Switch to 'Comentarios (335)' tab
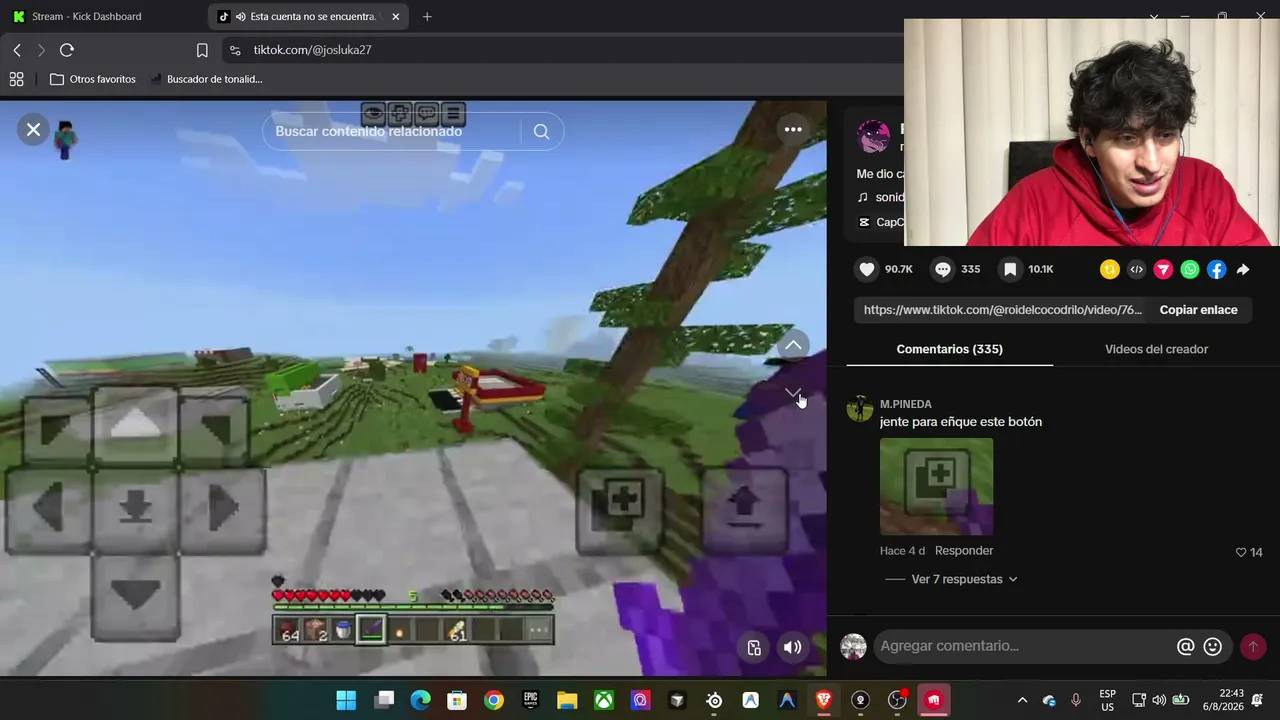Image resolution: width=1280 pixels, height=720 pixels. pos(949,349)
